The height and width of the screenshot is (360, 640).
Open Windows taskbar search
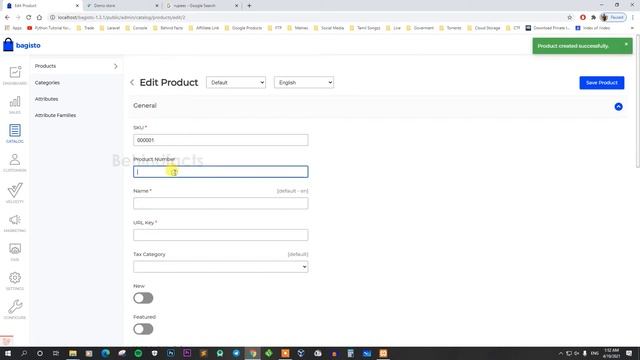[x=24, y=353]
